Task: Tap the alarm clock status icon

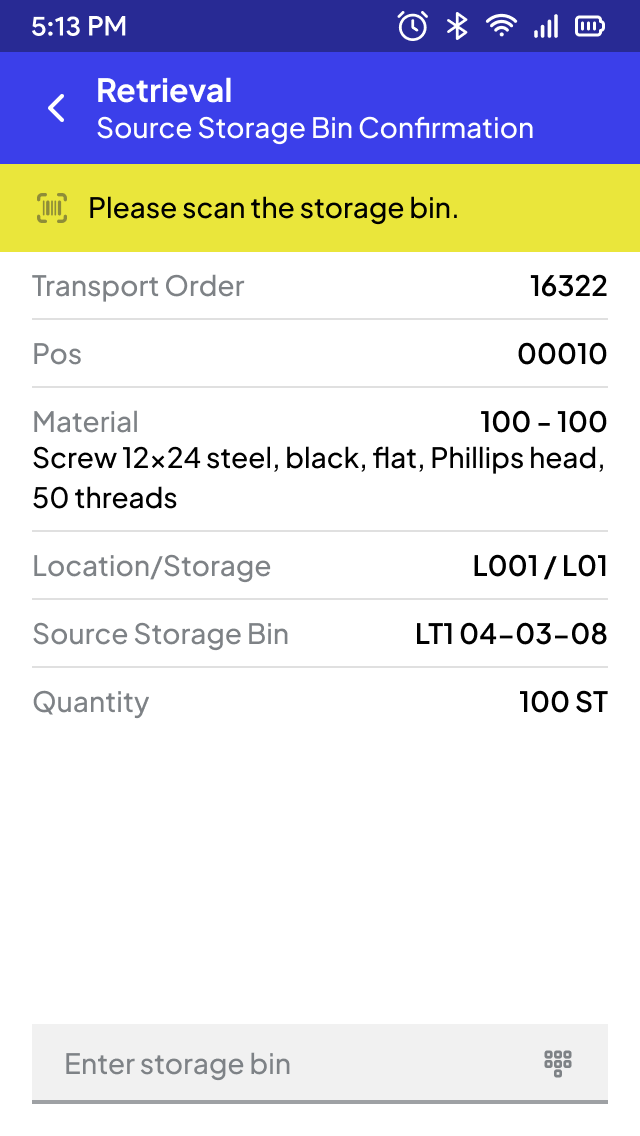Action: [412, 26]
